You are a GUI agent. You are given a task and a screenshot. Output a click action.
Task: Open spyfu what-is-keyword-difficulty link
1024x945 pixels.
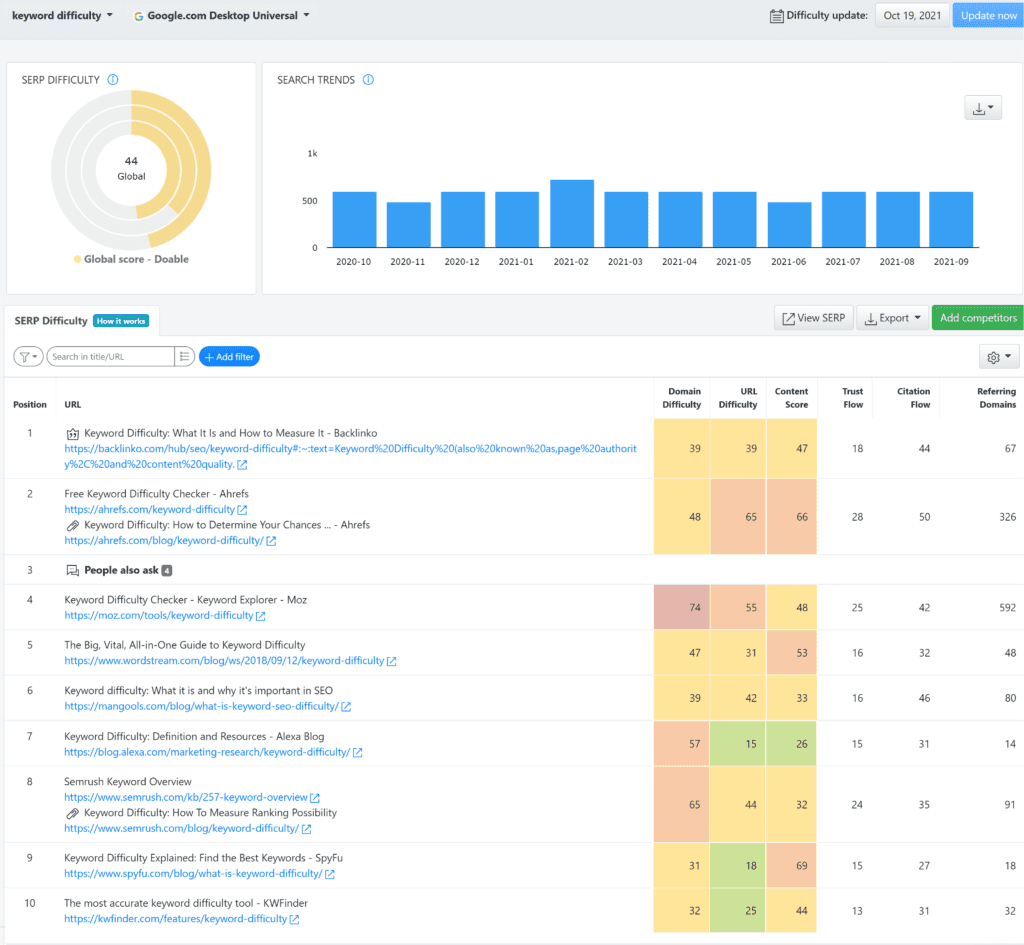click(x=193, y=873)
